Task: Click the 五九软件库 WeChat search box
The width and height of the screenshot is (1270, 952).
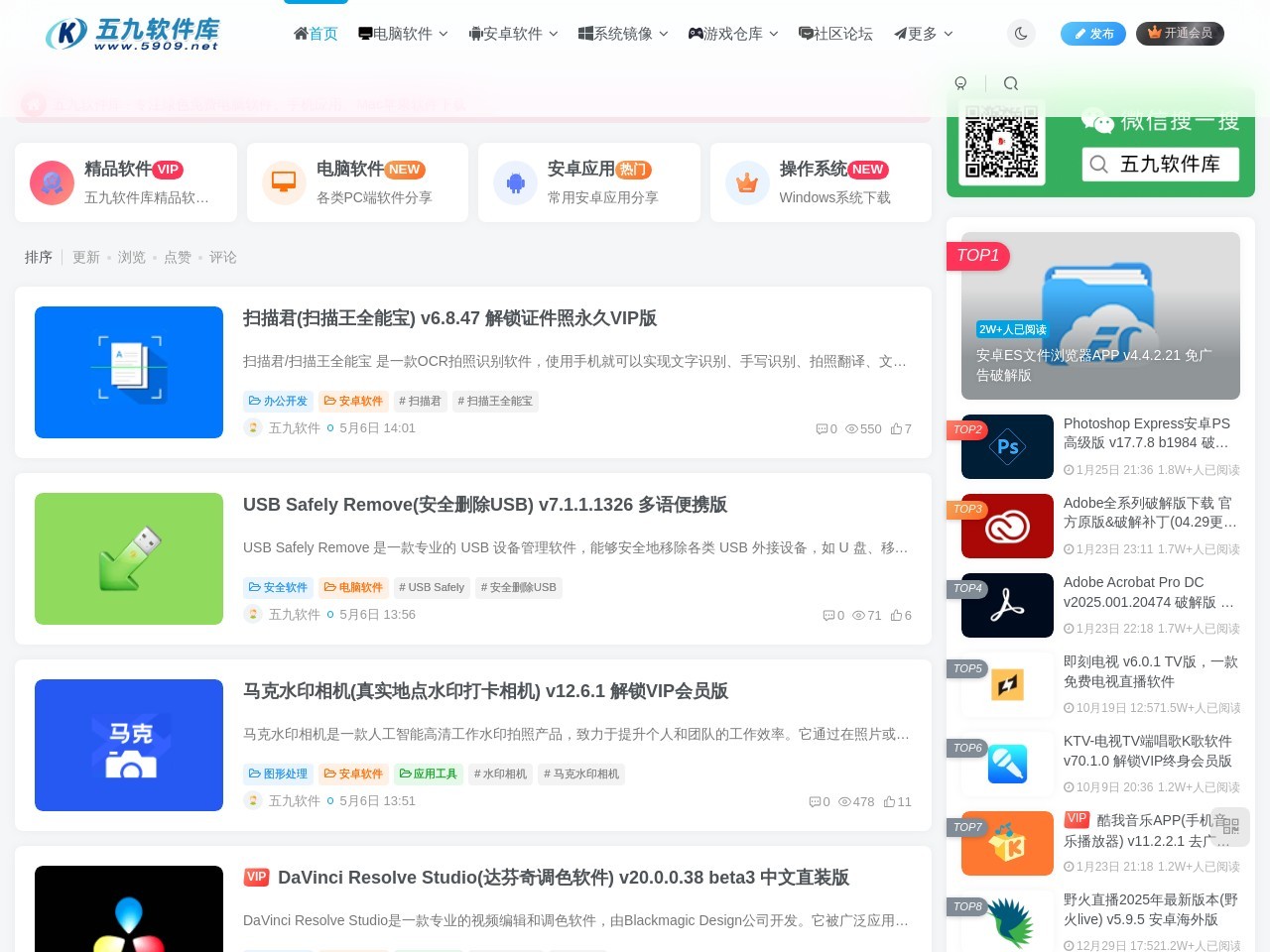Action: pos(1160,164)
